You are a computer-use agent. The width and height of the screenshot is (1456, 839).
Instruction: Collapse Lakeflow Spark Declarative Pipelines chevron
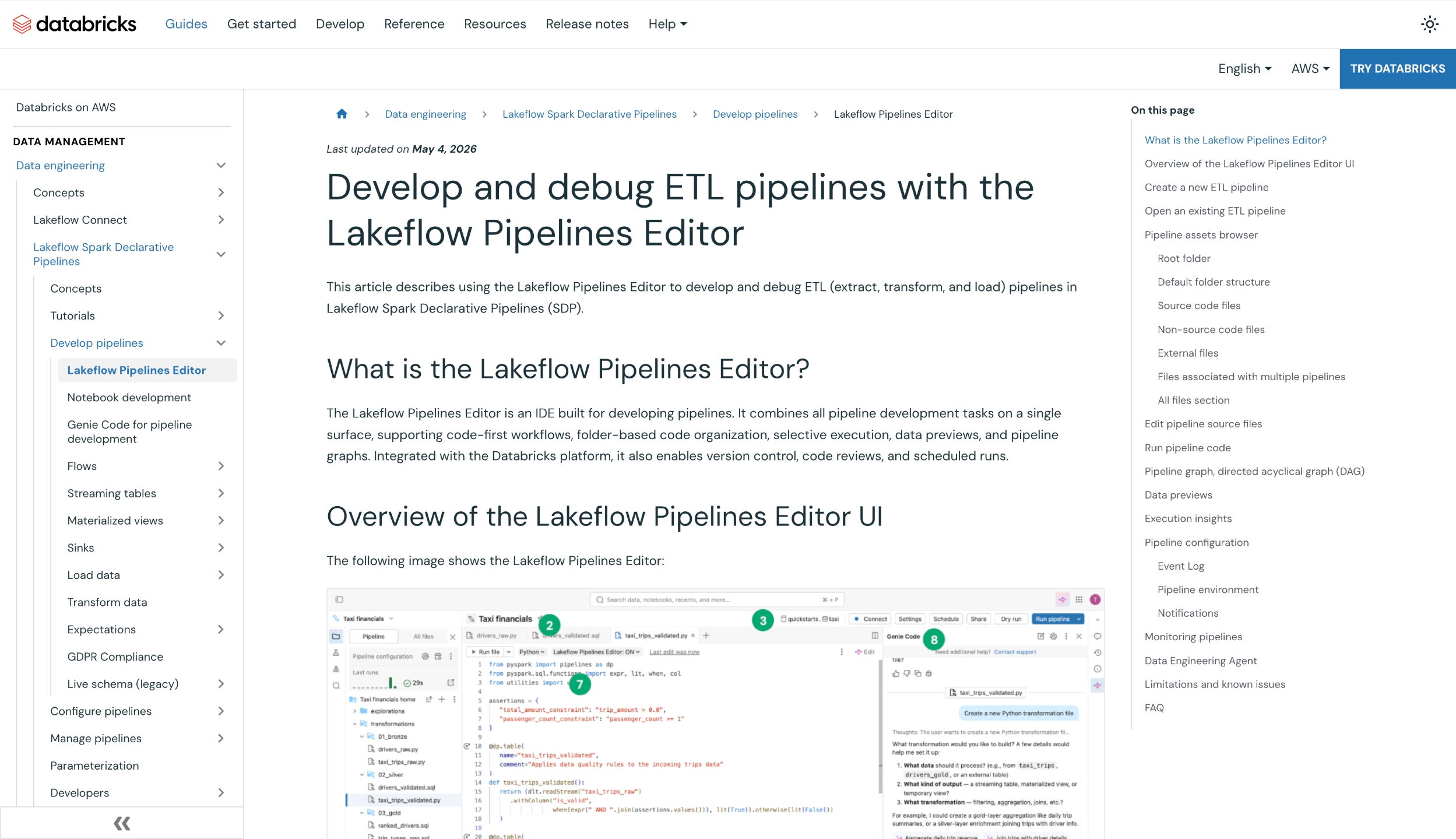[221, 254]
